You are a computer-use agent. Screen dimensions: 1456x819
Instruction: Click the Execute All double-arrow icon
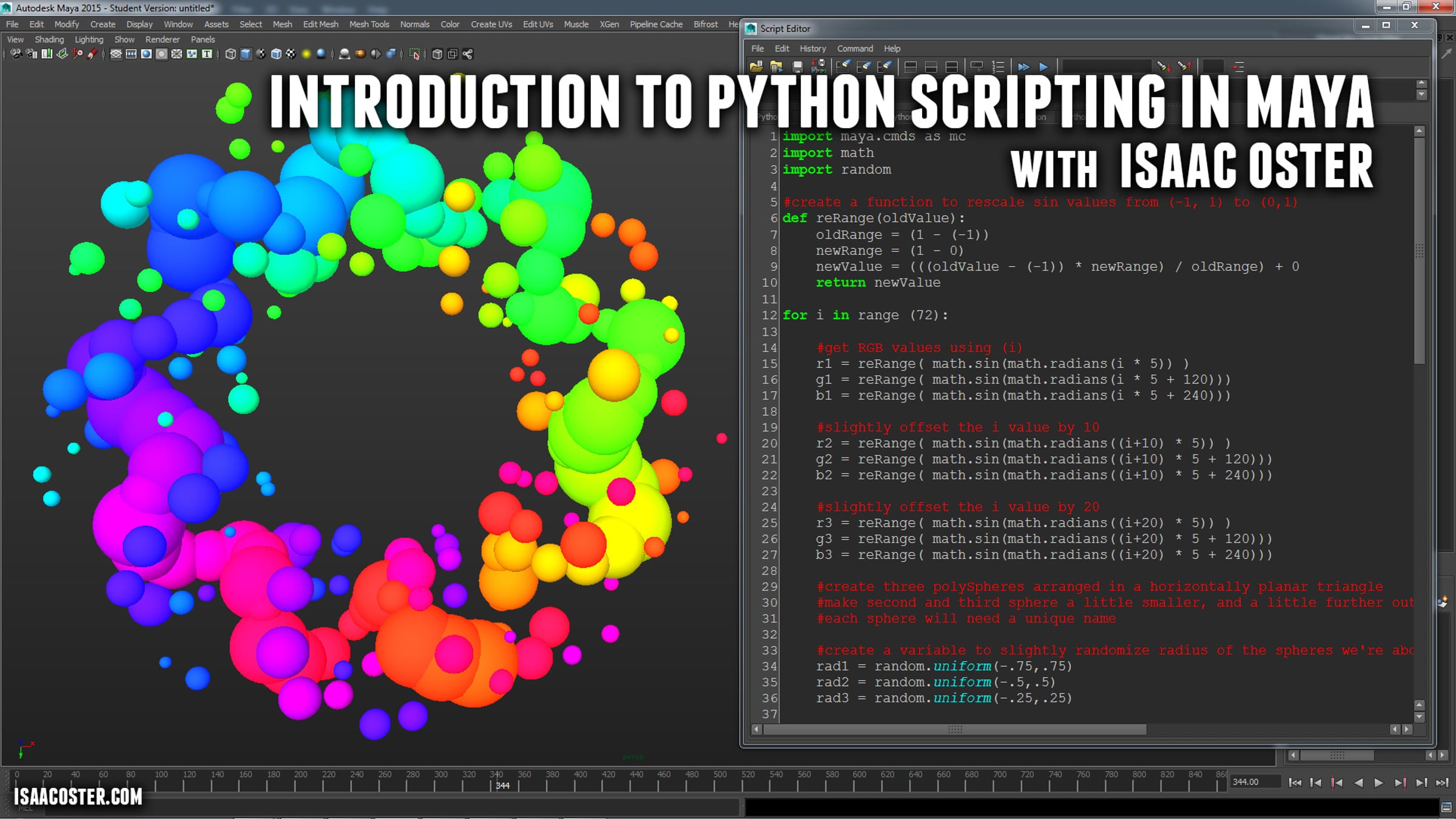coord(1023,67)
